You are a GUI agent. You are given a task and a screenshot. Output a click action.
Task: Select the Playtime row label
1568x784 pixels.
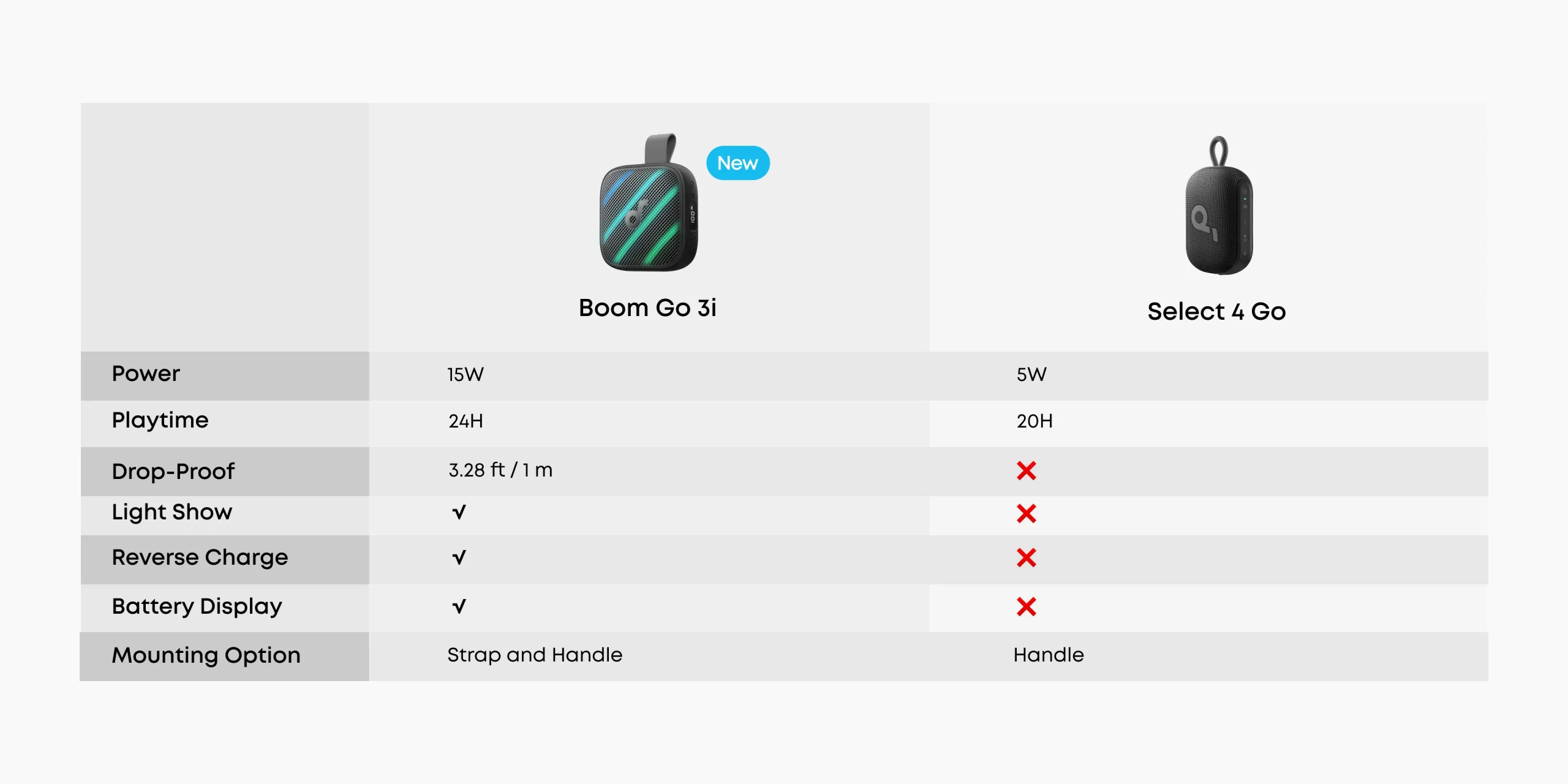click(x=160, y=421)
